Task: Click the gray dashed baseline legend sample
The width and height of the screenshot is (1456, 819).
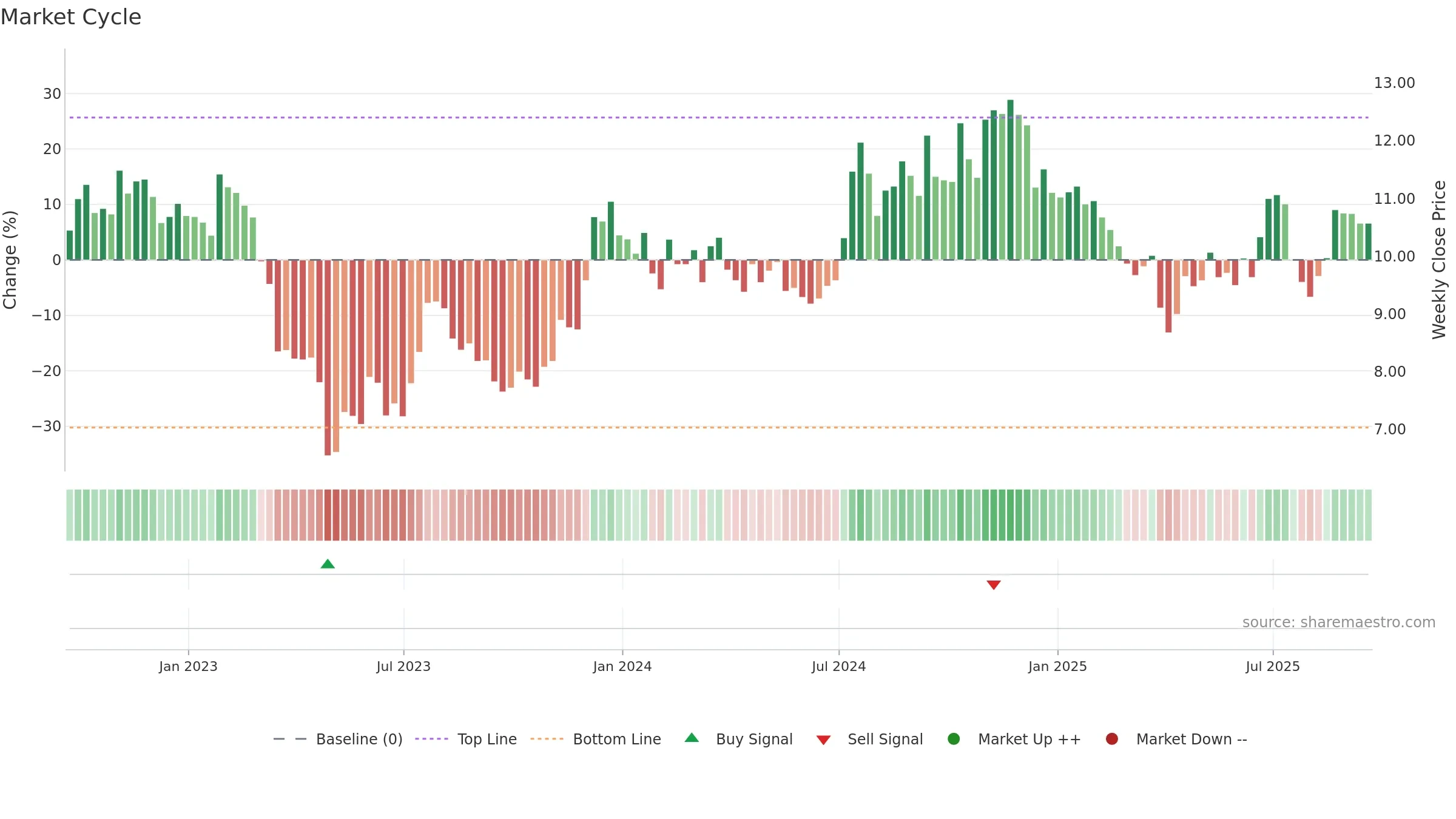Action: click(x=290, y=739)
